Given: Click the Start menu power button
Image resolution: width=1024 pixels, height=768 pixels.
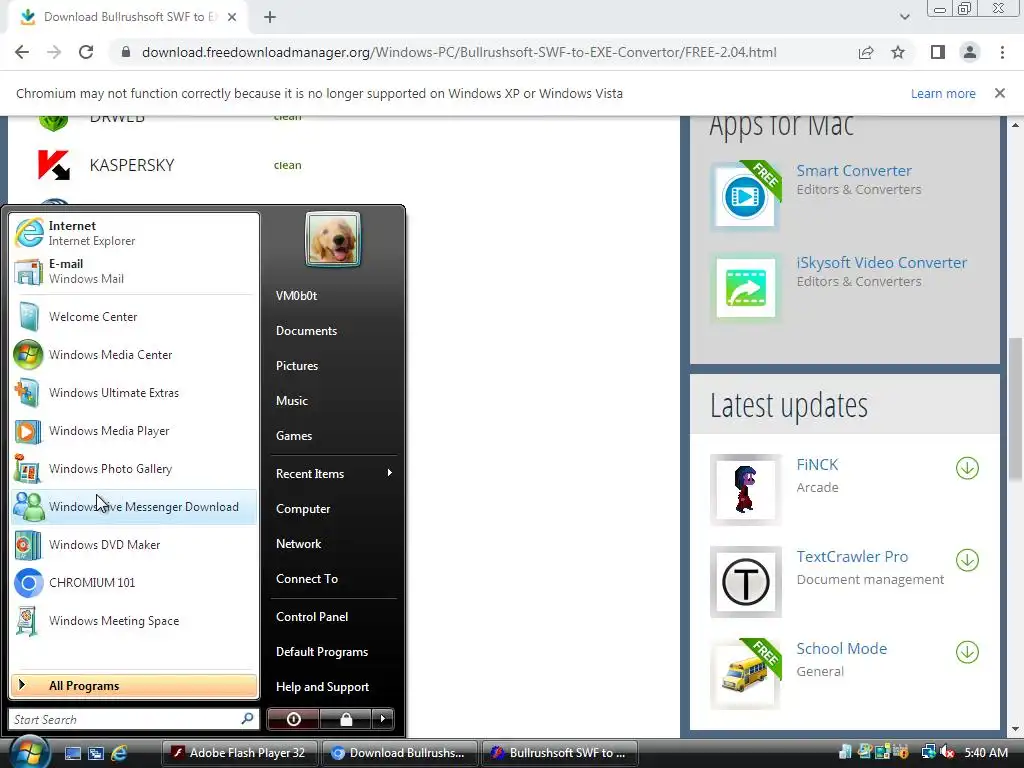Looking at the screenshot, I should (293, 719).
